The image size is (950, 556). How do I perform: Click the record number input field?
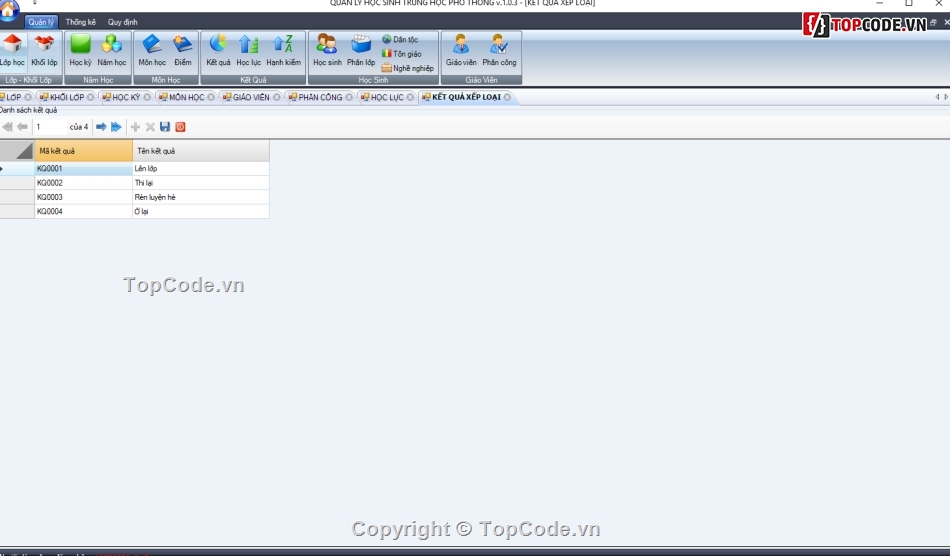click(x=48, y=127)
